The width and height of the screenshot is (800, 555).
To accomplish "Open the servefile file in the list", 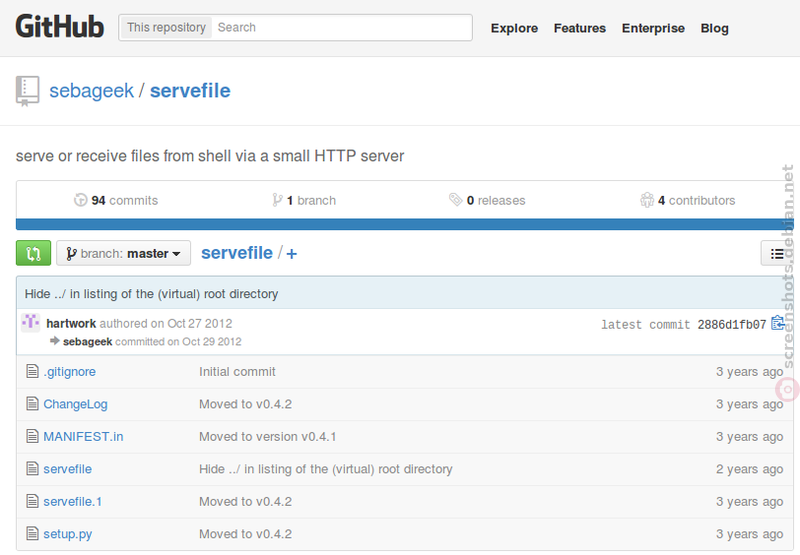I will [67, 469].
